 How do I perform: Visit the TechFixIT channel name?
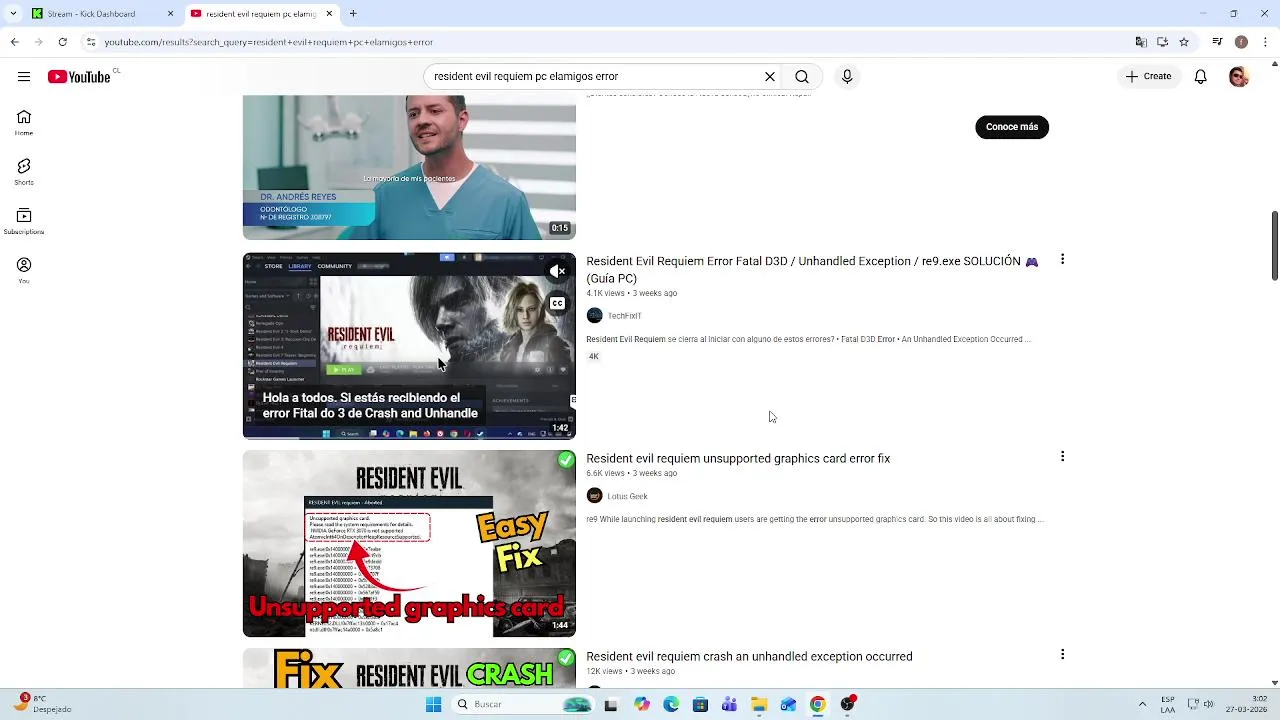624,316
